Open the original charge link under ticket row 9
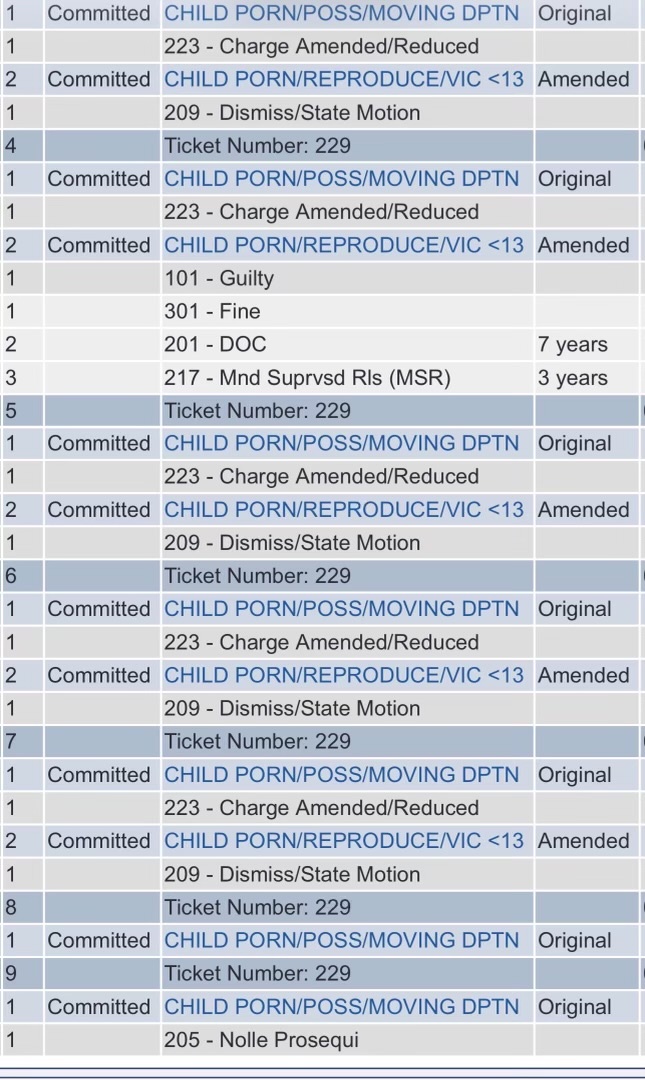 [342, 1007]
